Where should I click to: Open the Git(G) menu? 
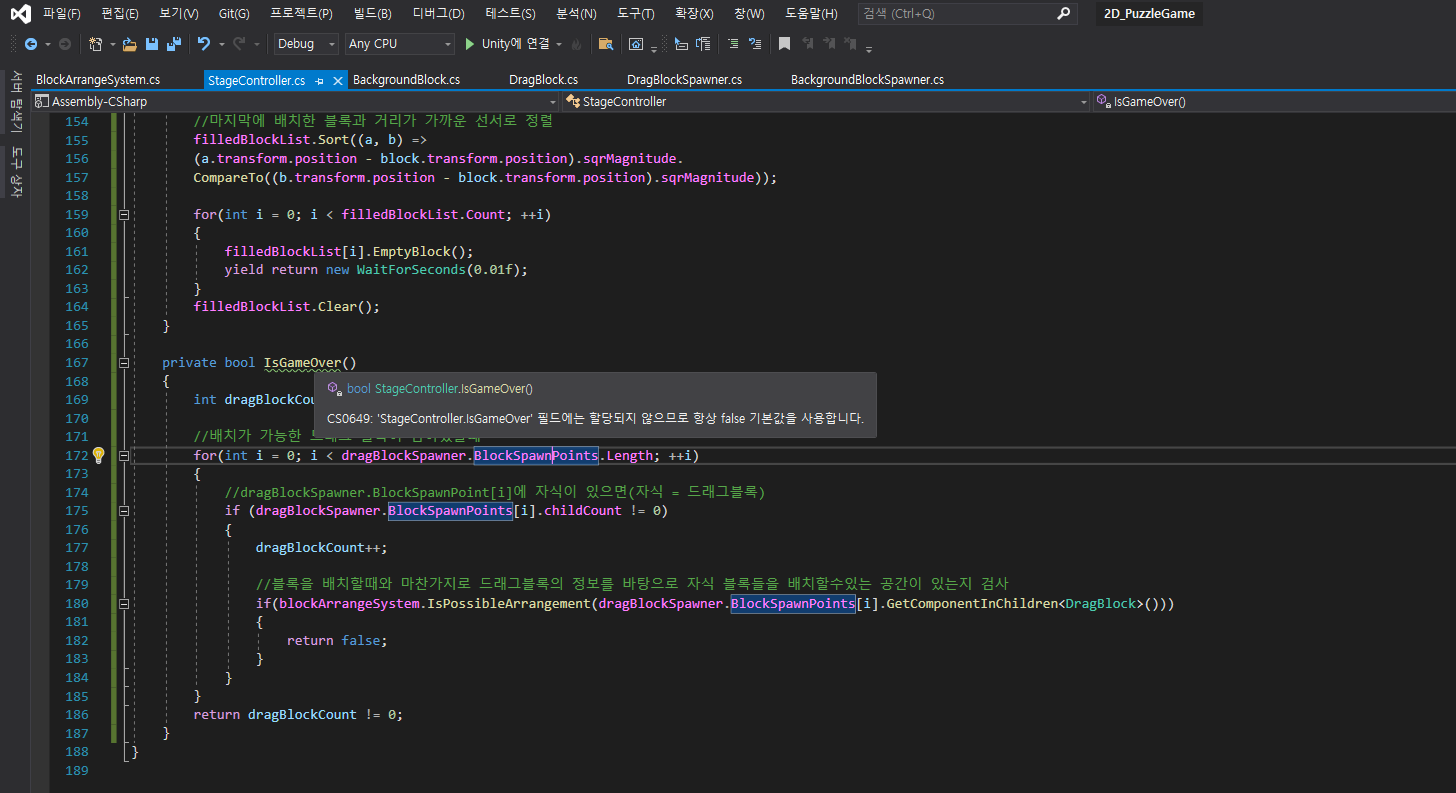234,14
